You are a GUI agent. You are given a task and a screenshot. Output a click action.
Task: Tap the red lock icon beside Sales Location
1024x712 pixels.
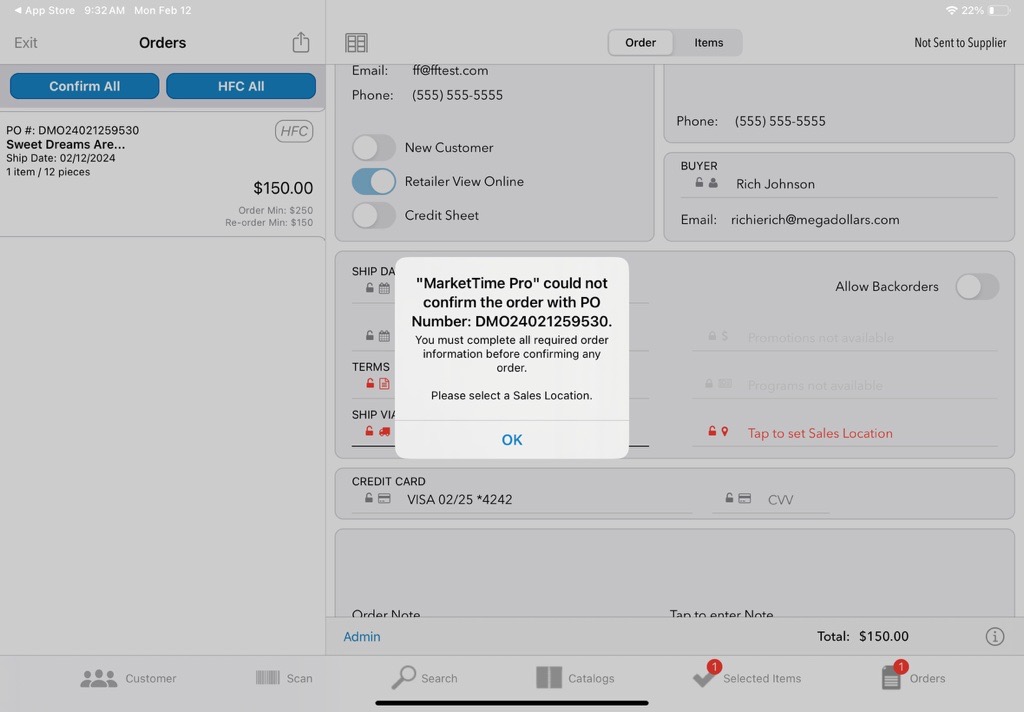712,431
